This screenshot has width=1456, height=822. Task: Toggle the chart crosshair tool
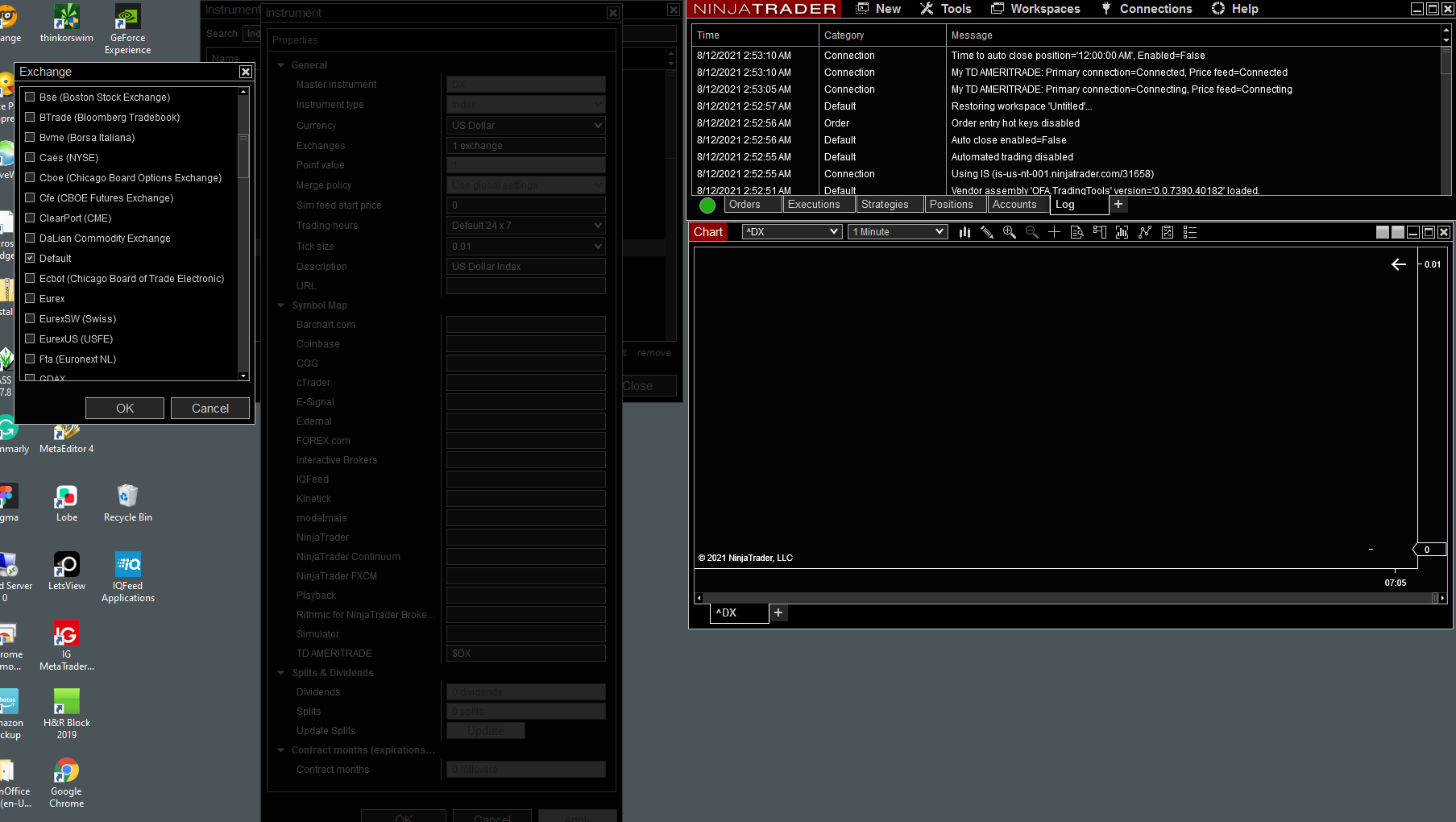tap(1054, 232)
